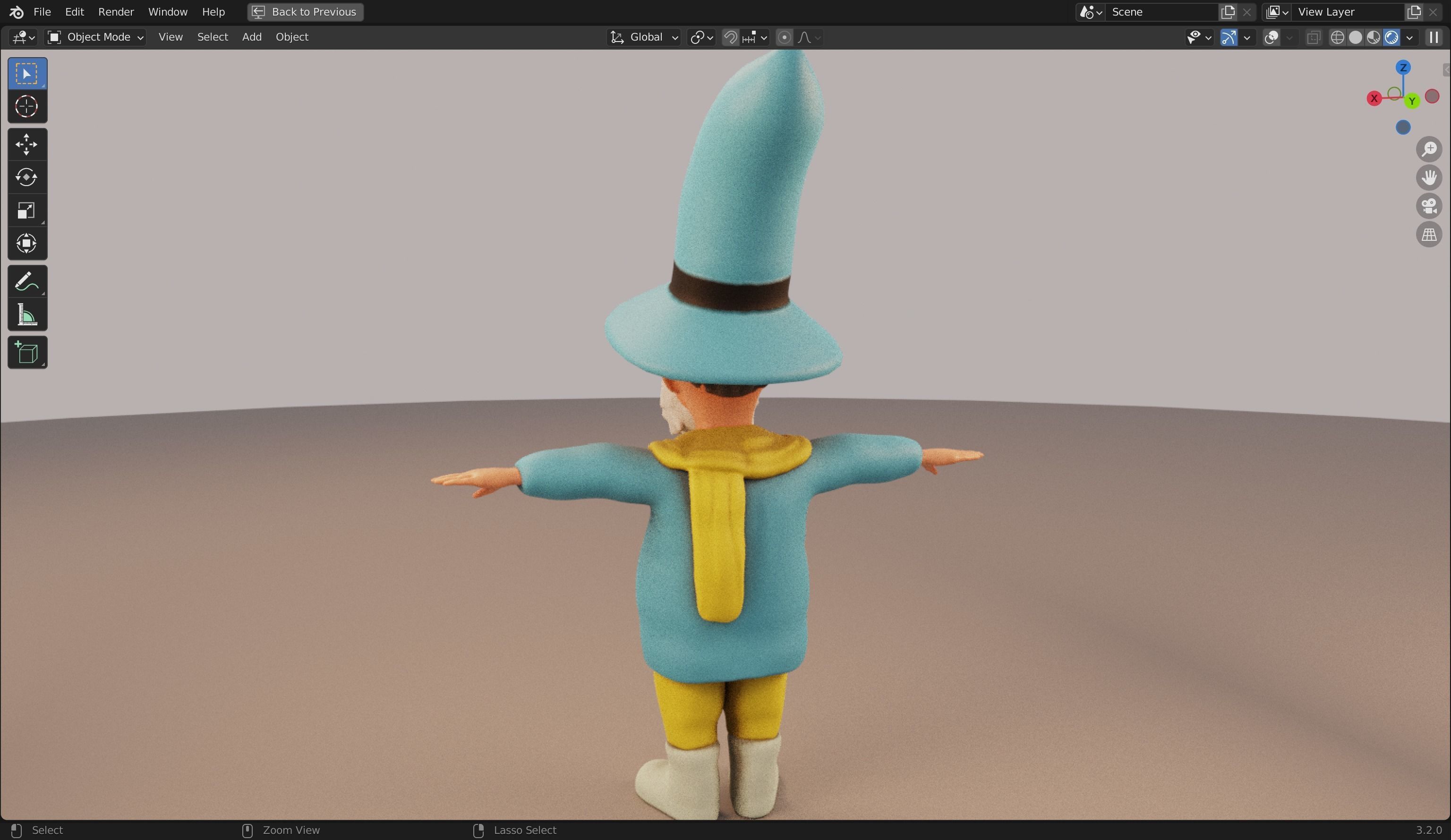This screenshot has width=1451, height=840.
Task: Open the Render menu
Action: [116, 11]
